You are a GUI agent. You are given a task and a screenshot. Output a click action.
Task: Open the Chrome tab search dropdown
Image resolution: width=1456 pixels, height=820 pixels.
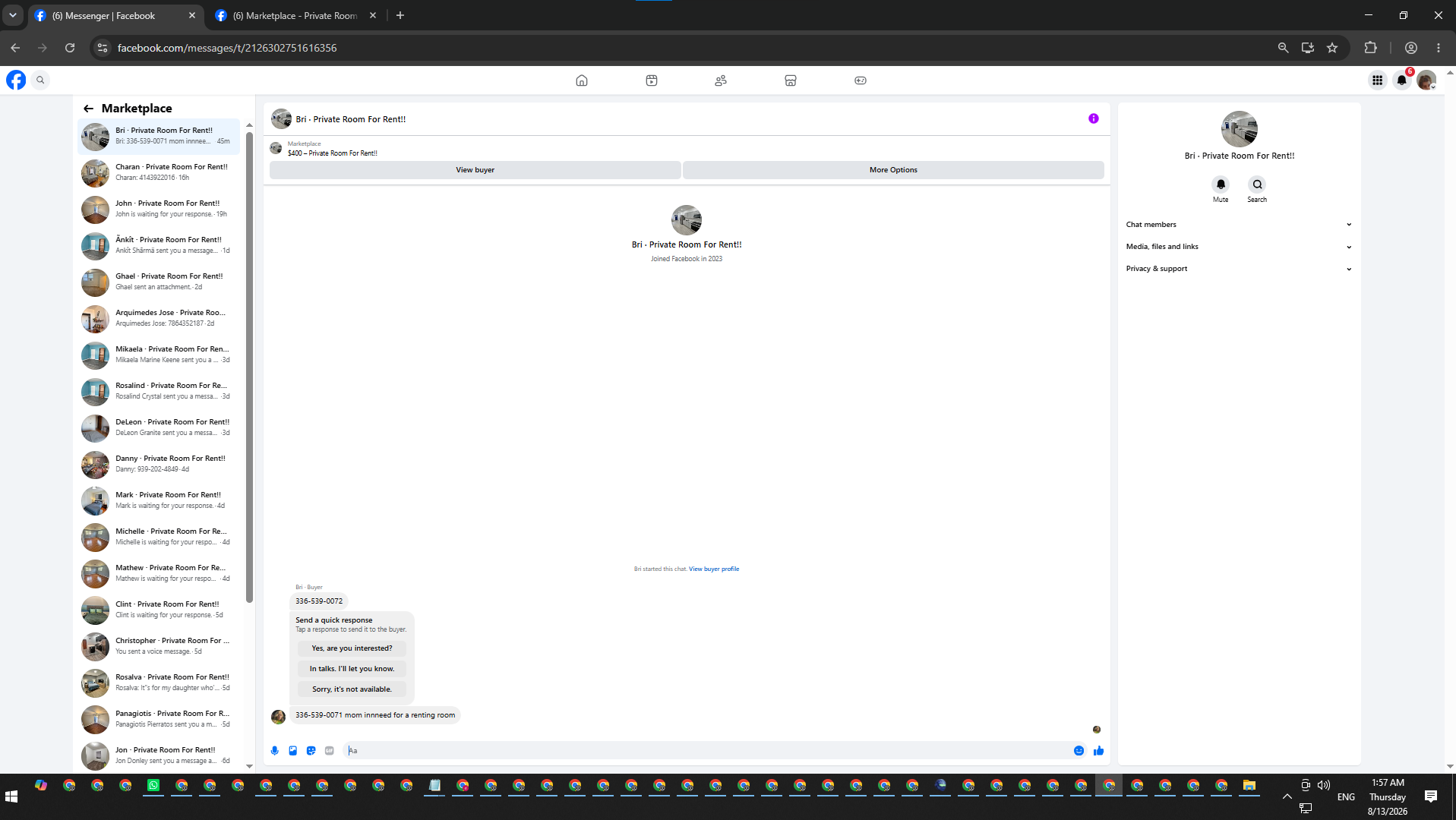click(x=13, y=15)
